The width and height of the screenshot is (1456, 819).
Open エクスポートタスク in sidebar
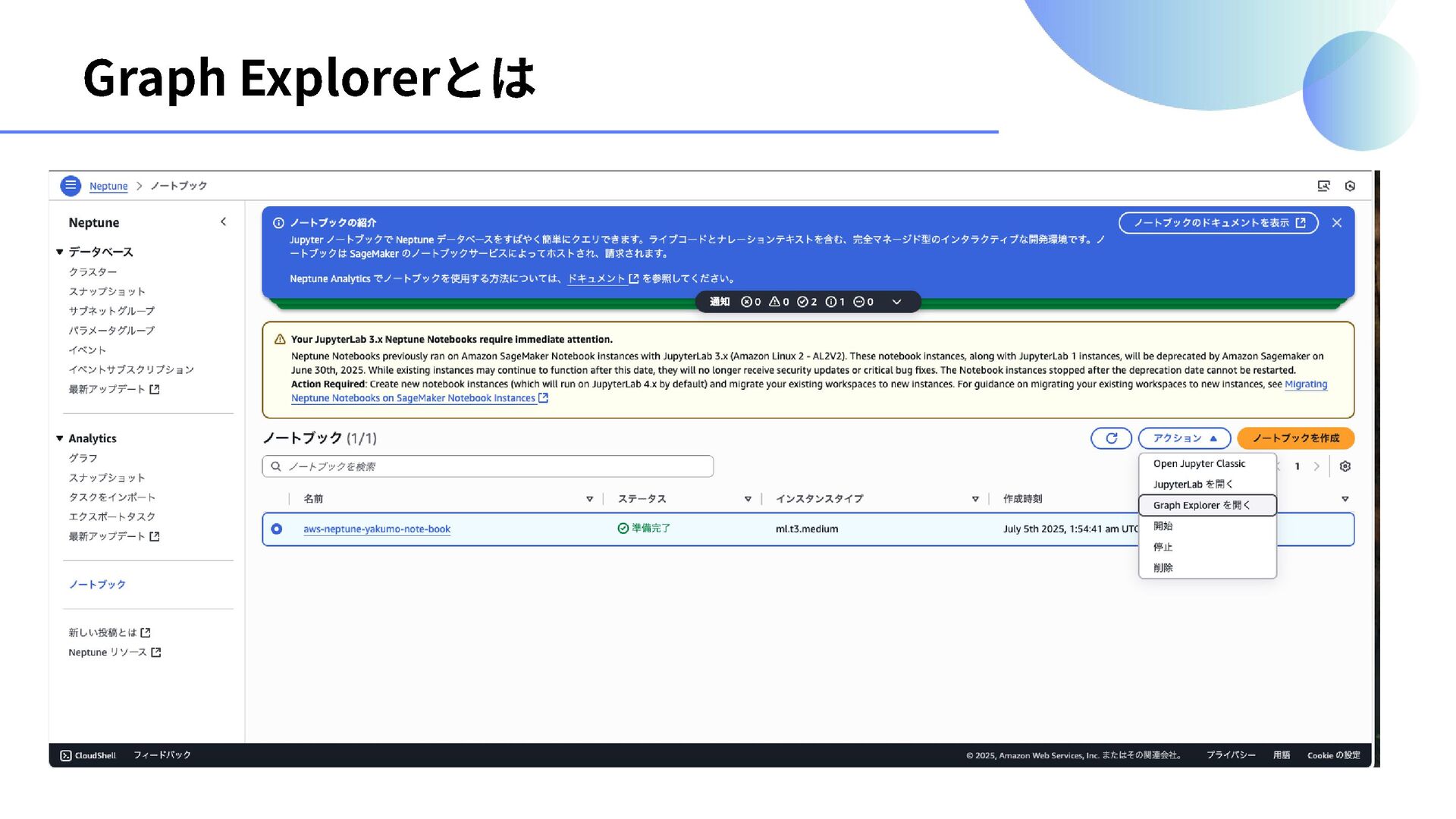(112, 516)
